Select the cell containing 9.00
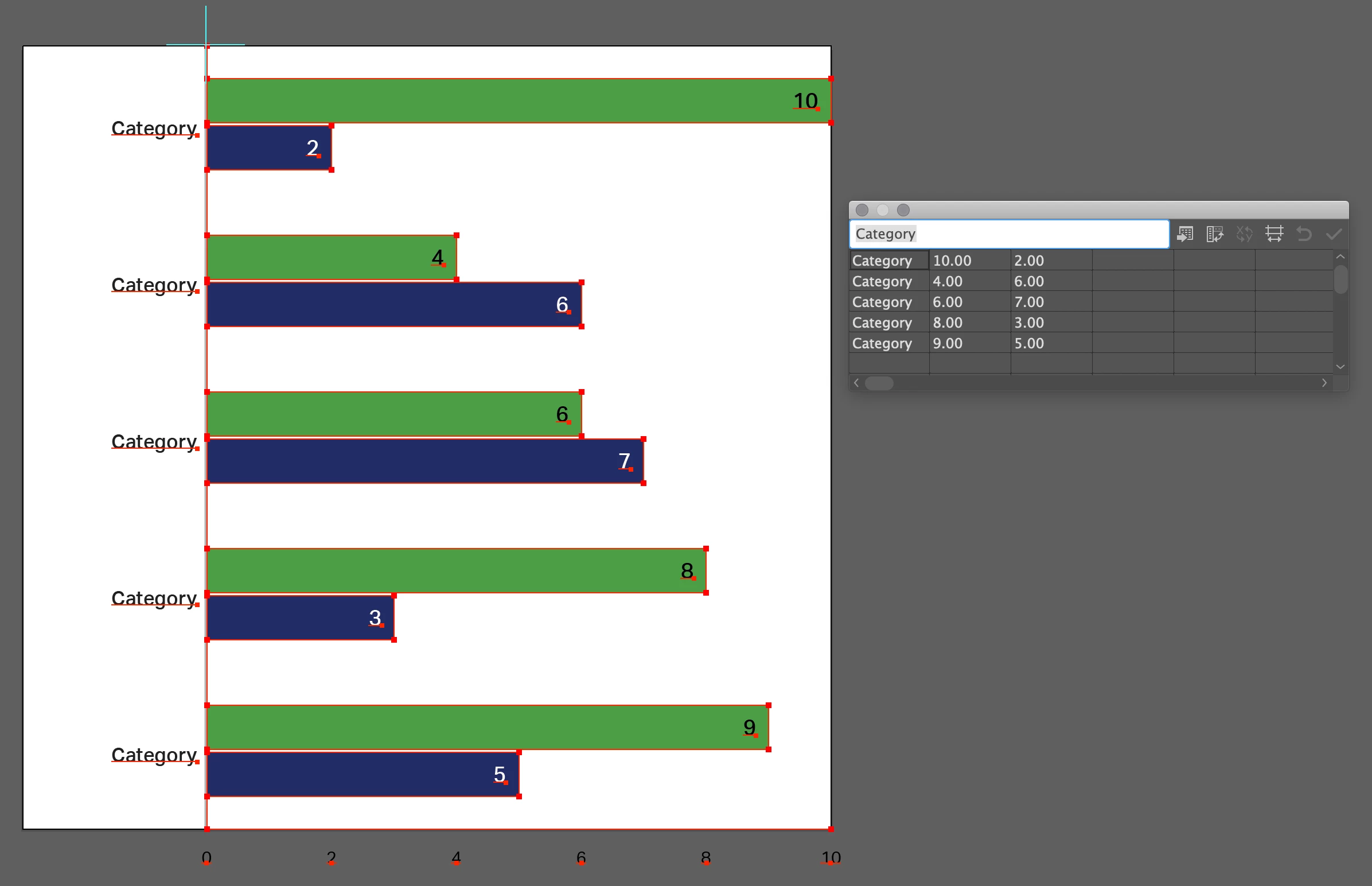The image size is (1372, 886). click(x=969, y=344)
